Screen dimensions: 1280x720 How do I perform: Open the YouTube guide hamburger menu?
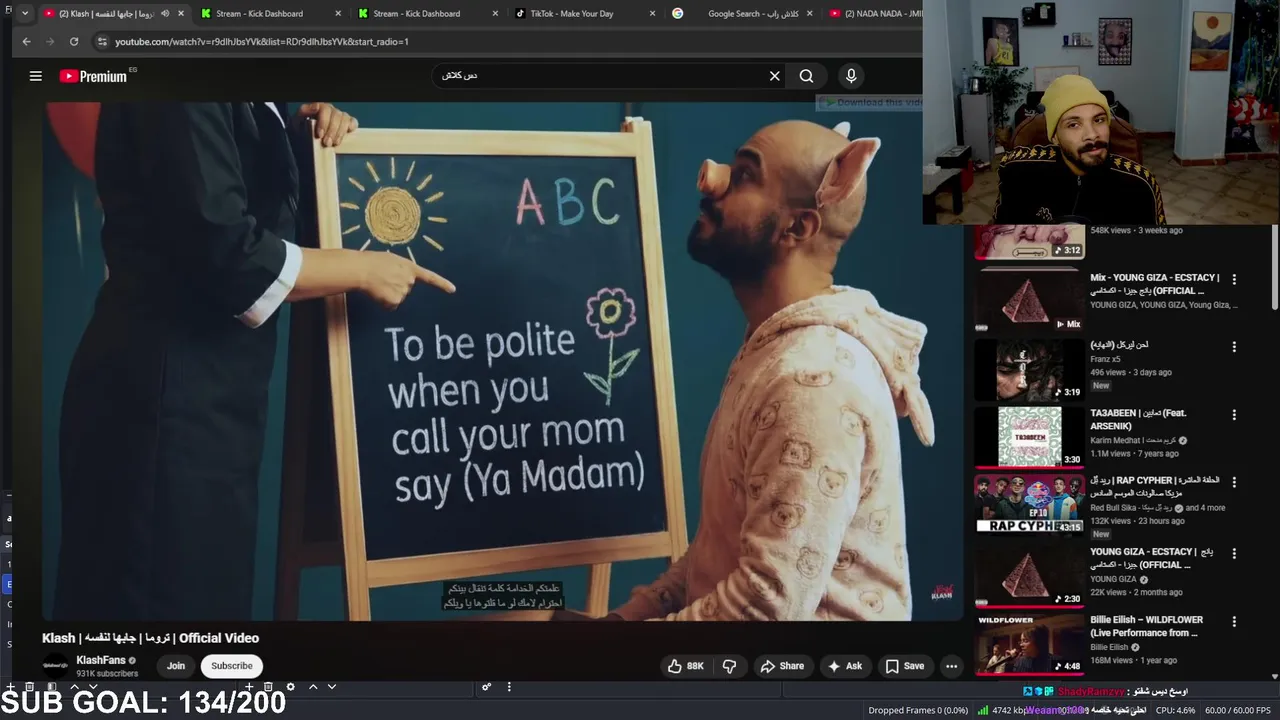tap(36, 76)
